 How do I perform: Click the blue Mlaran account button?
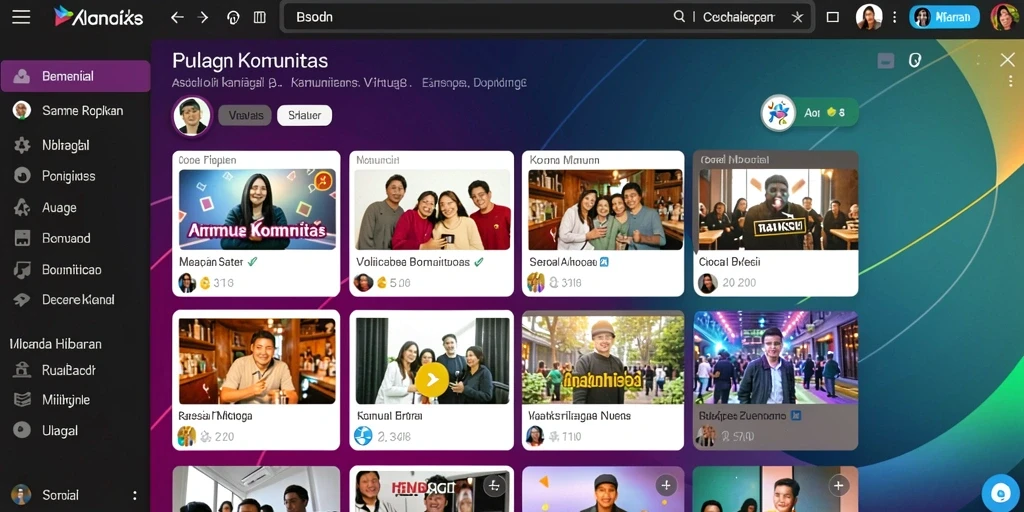[x=944, y=17]
